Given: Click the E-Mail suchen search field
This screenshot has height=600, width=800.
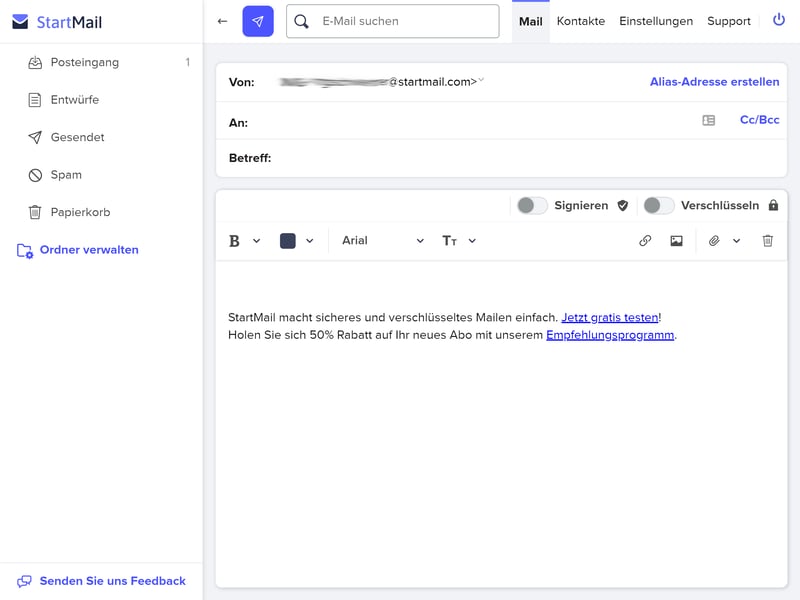Looking at the screenshot, I should pos(405,21).
